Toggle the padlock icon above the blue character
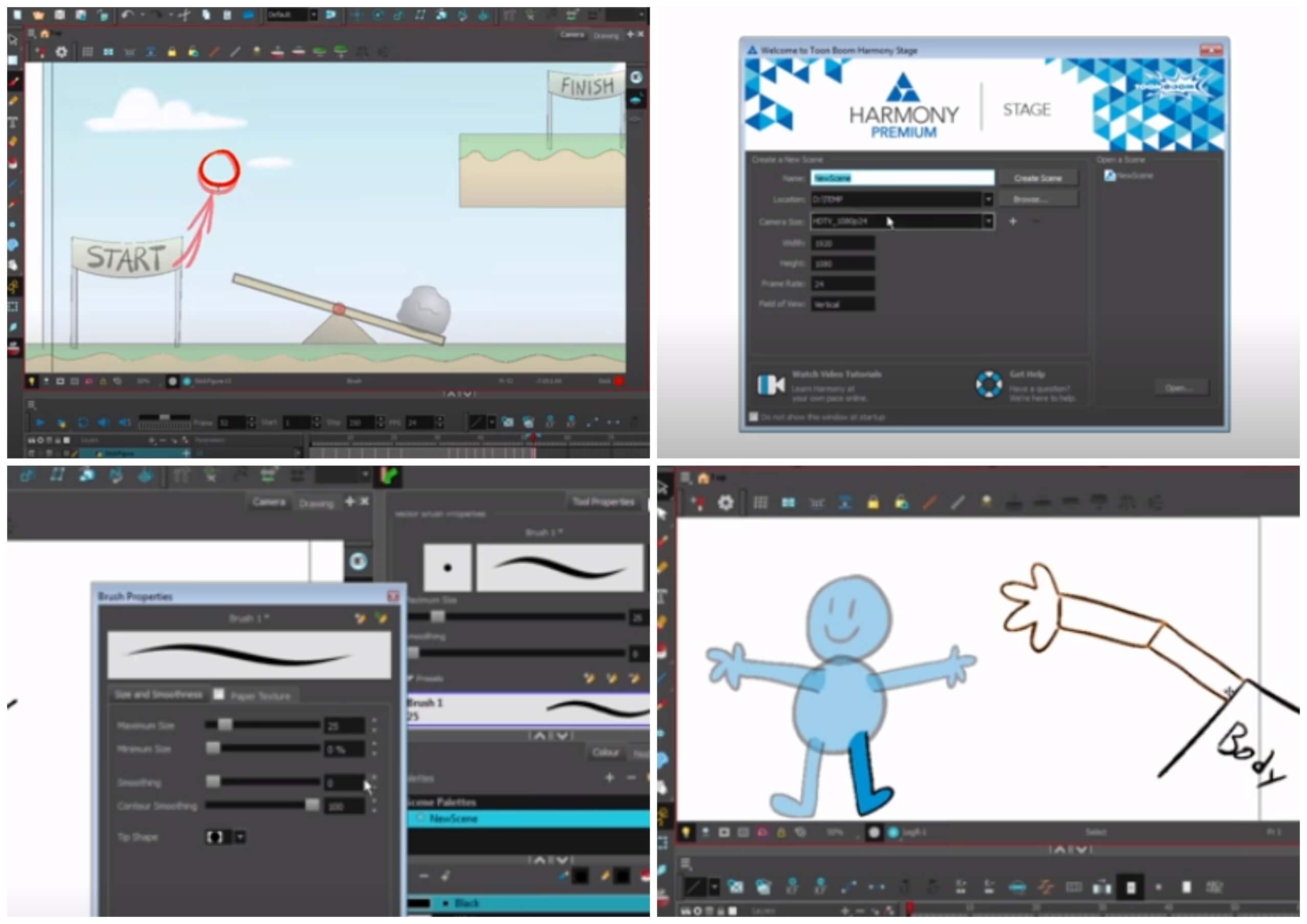The width and height of the screenshot is (1307, 924). [x=873, y=503]
